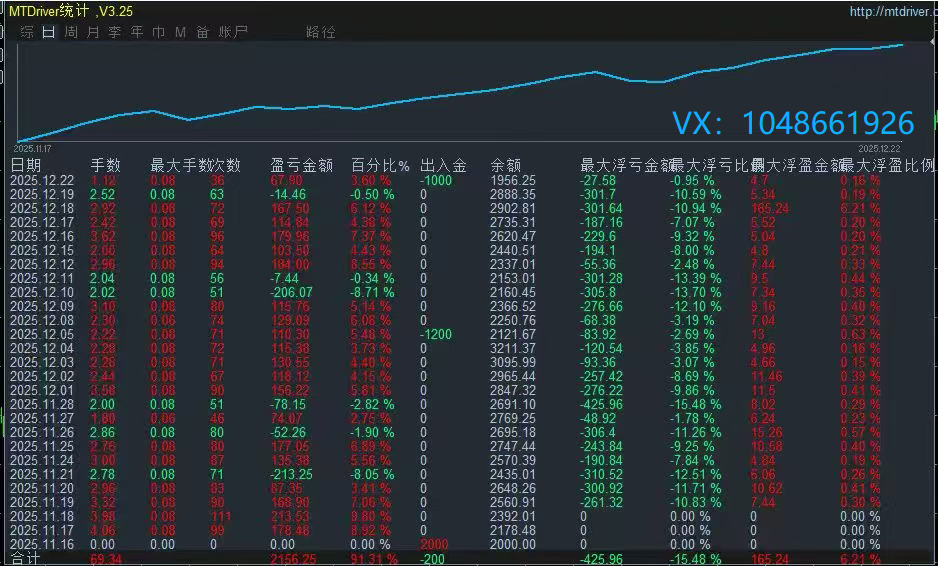
Task: Select the 季 quarterly tab
Action: (115, 32)
